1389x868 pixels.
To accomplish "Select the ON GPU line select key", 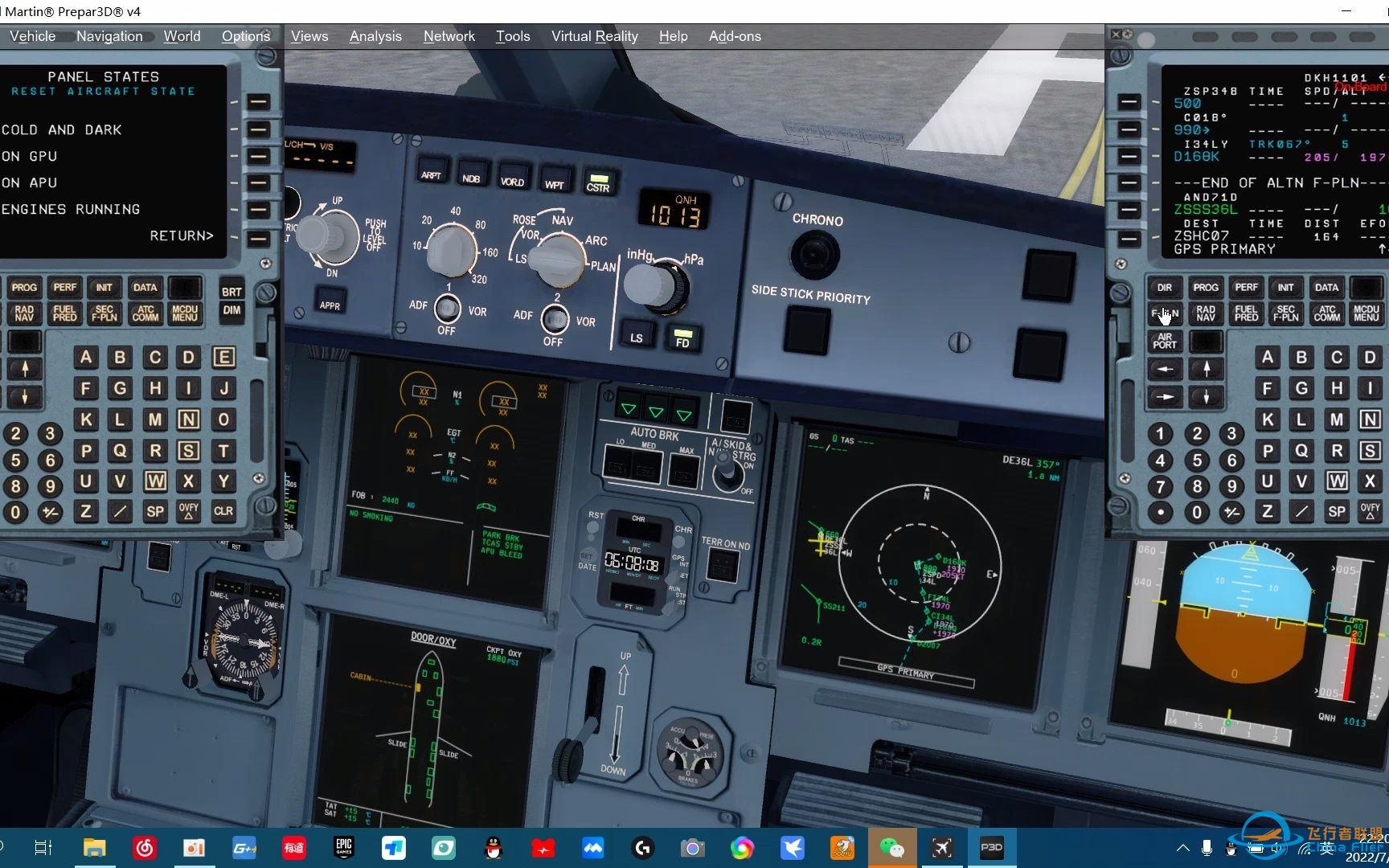I will (258, 156).
